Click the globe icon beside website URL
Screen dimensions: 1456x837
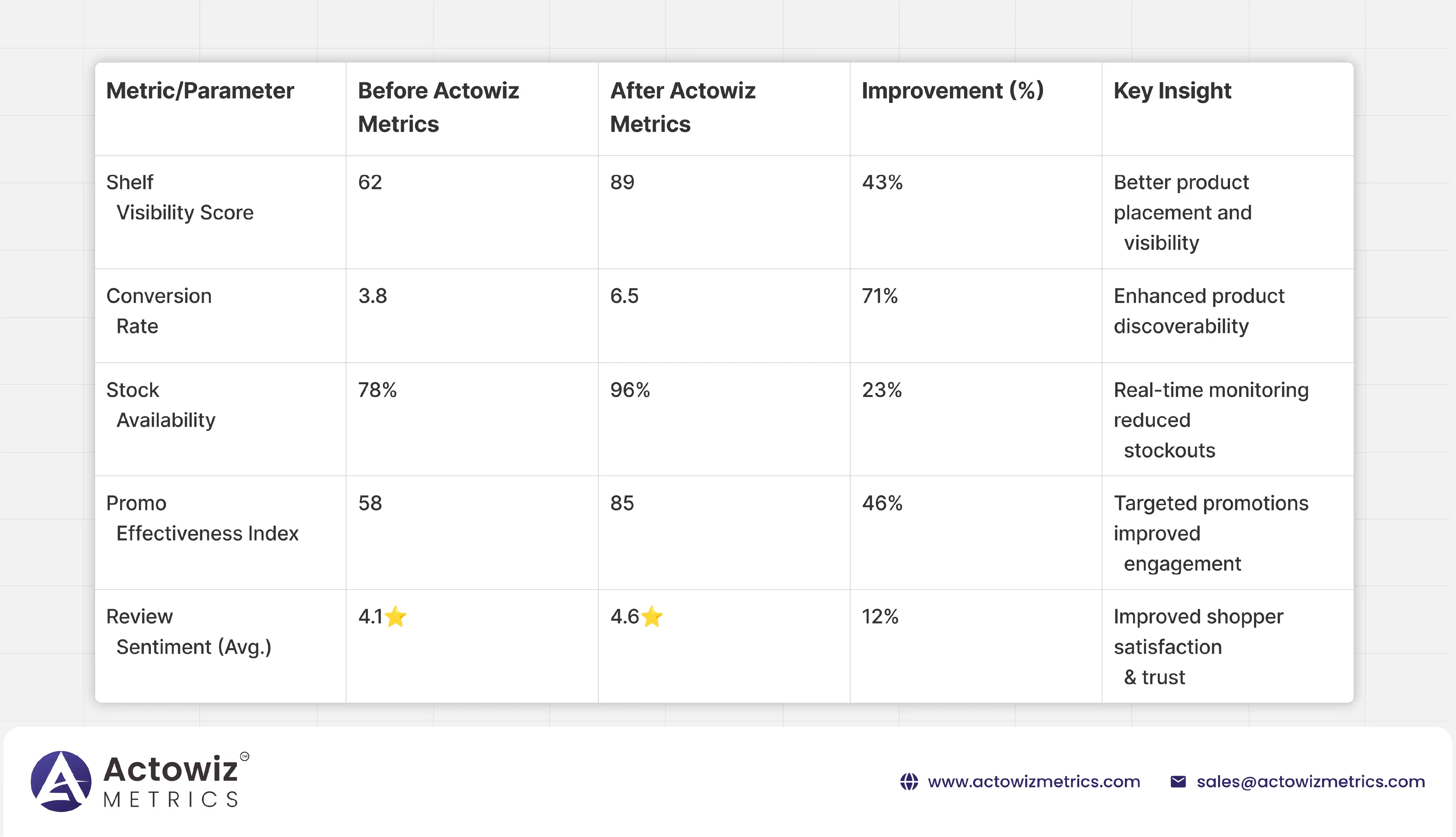909,782
